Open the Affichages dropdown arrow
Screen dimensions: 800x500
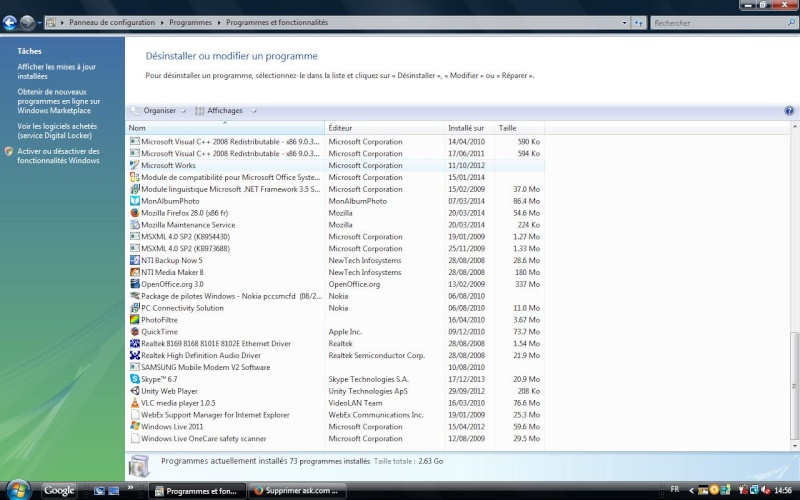[x=254, y=111]
